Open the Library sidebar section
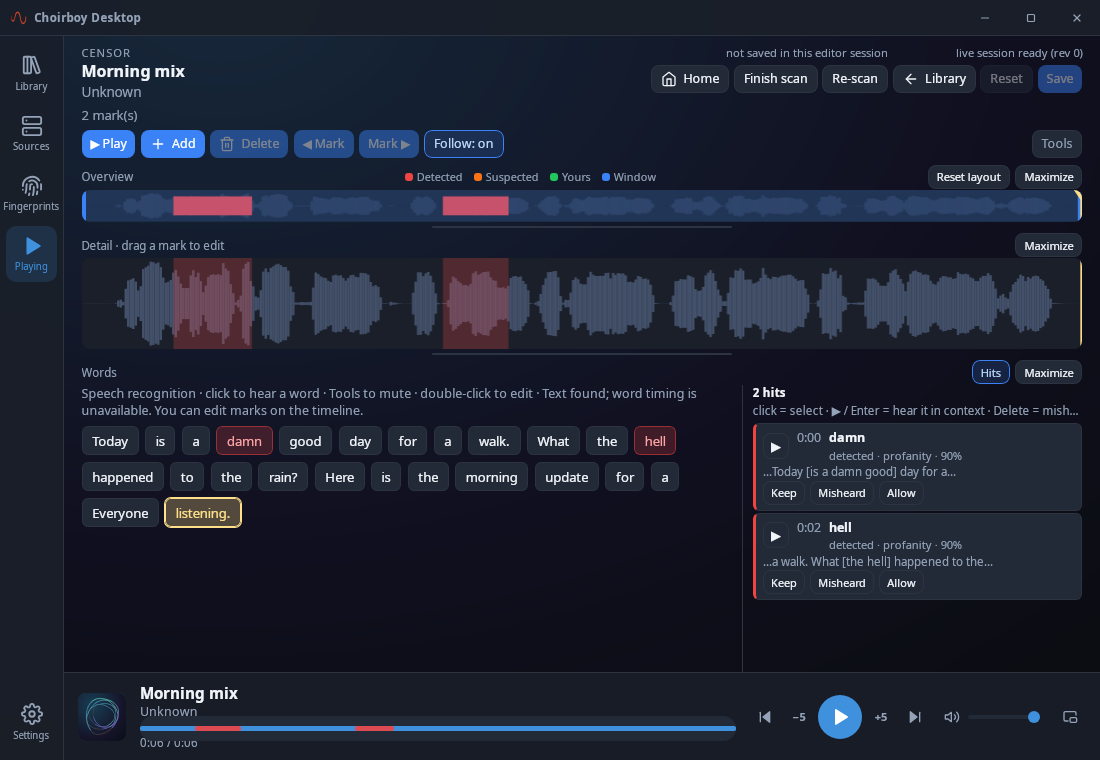Screen dimensions: 1100x760 [31, 74]
